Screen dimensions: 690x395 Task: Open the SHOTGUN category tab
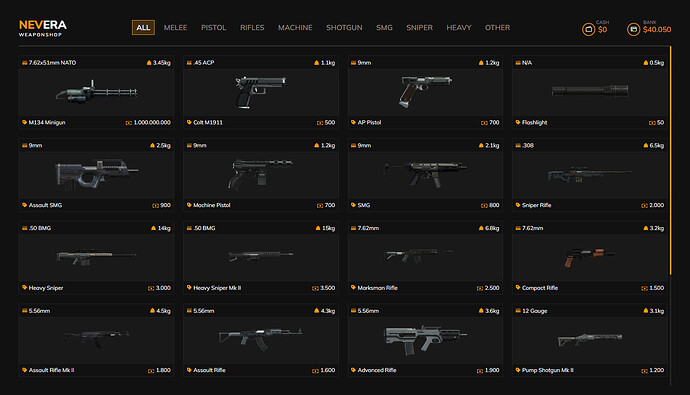tap(344, 27)
